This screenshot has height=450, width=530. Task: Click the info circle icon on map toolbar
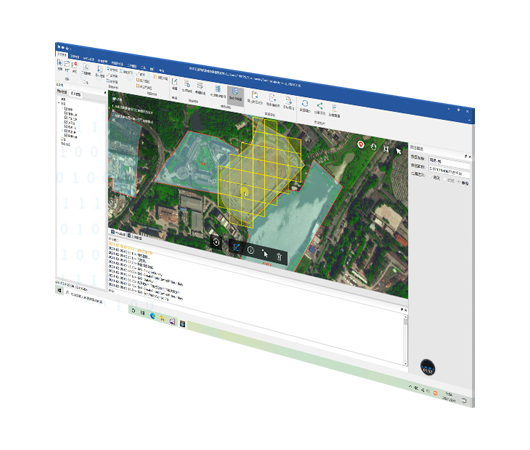coord(250,250)
